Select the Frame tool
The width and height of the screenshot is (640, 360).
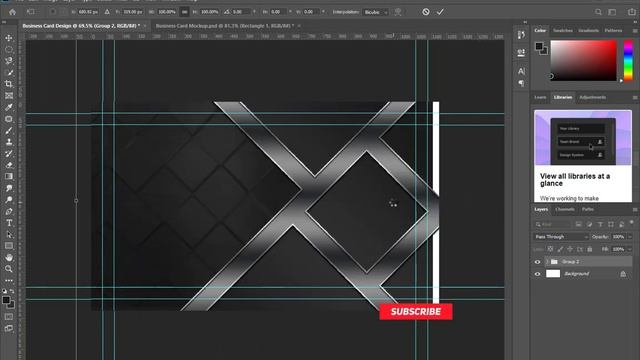(9, 96)
